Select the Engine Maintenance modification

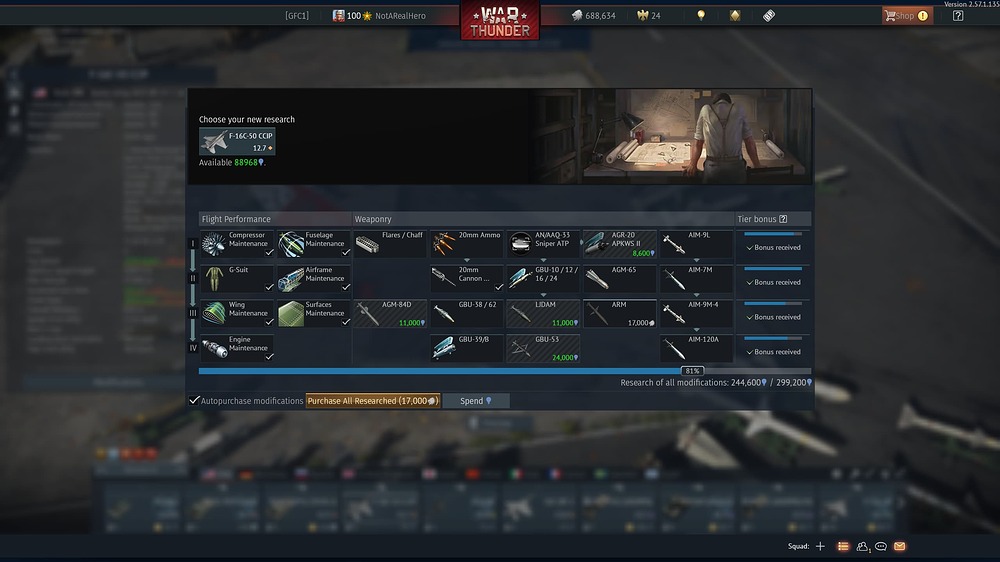[237, 349]
